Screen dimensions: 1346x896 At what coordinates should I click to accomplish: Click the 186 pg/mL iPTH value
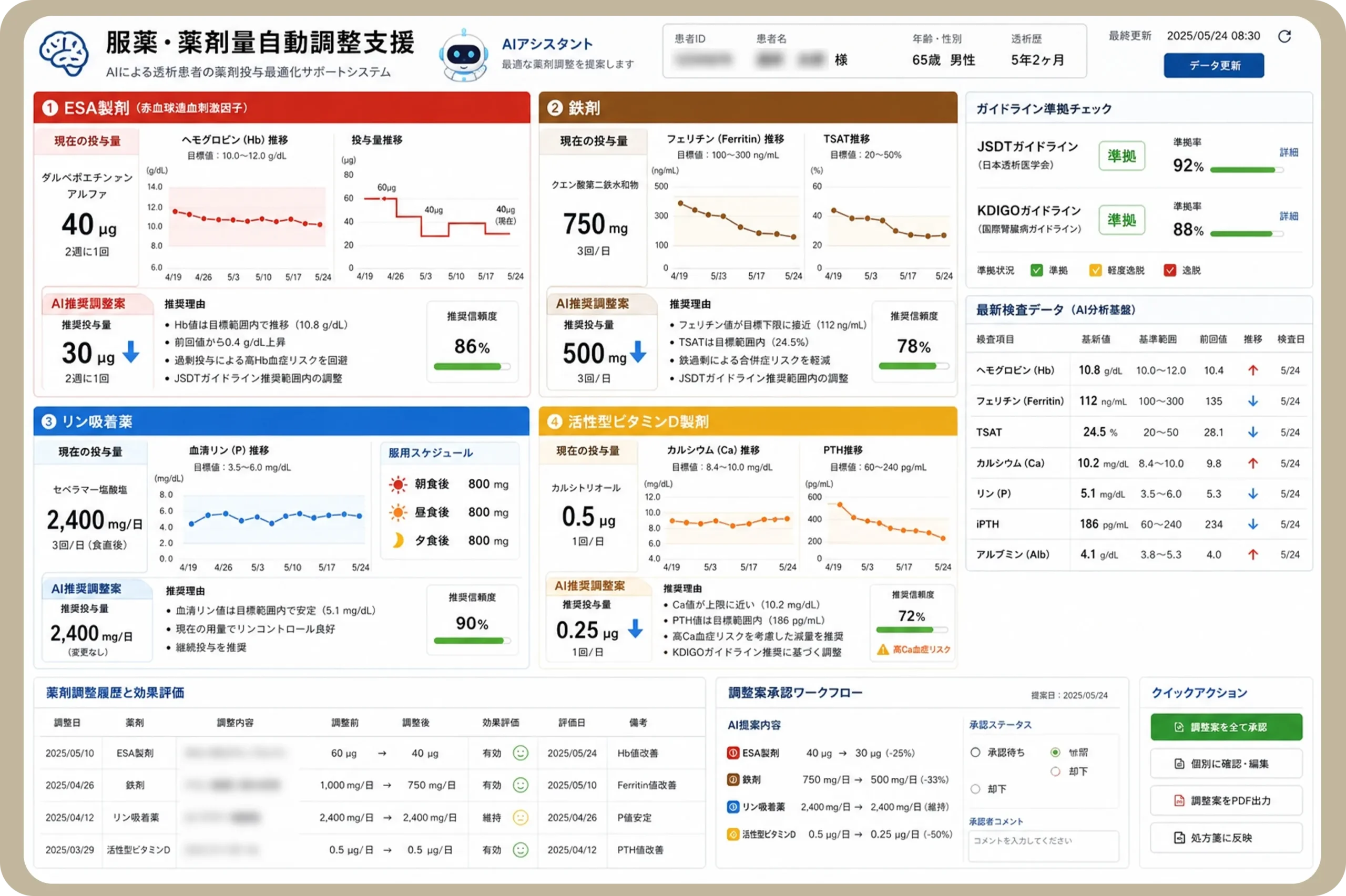[x=1103, y=524]
